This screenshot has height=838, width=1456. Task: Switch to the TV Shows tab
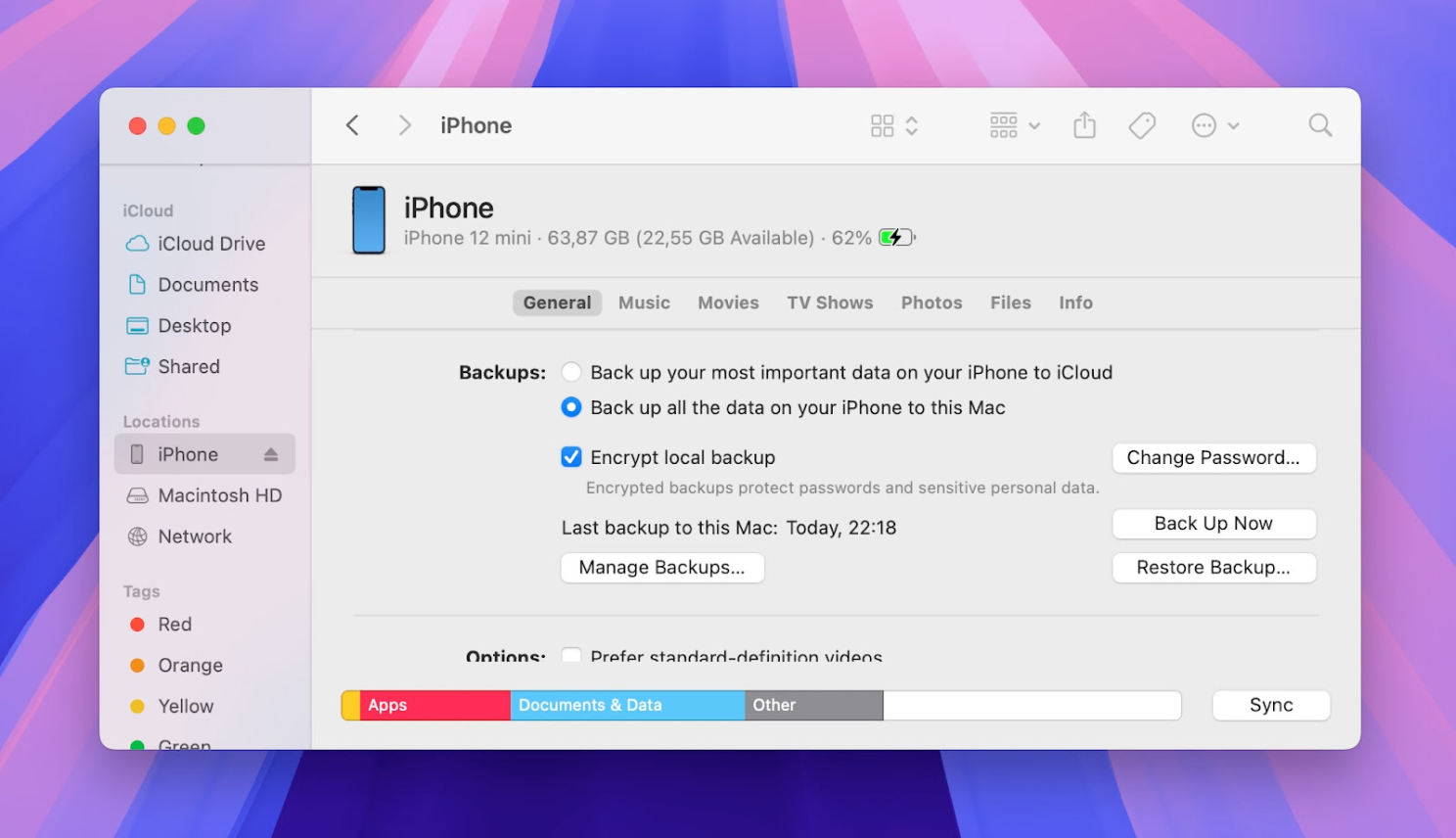point(830,303)
